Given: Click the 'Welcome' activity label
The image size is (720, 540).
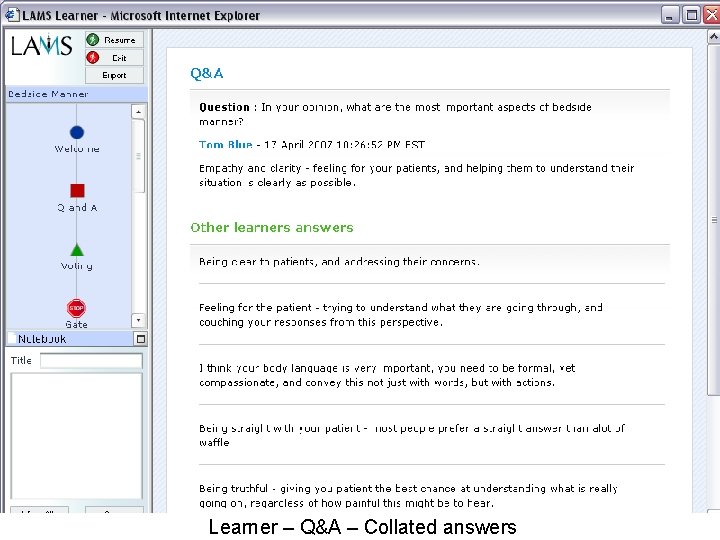Looking at the screenshot, I should point(77,149).
